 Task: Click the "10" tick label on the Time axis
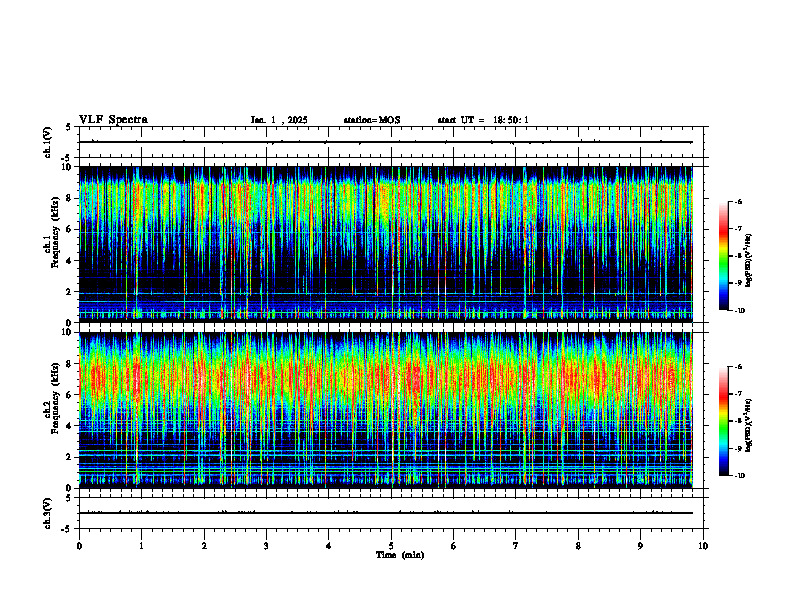pos(703,546)
